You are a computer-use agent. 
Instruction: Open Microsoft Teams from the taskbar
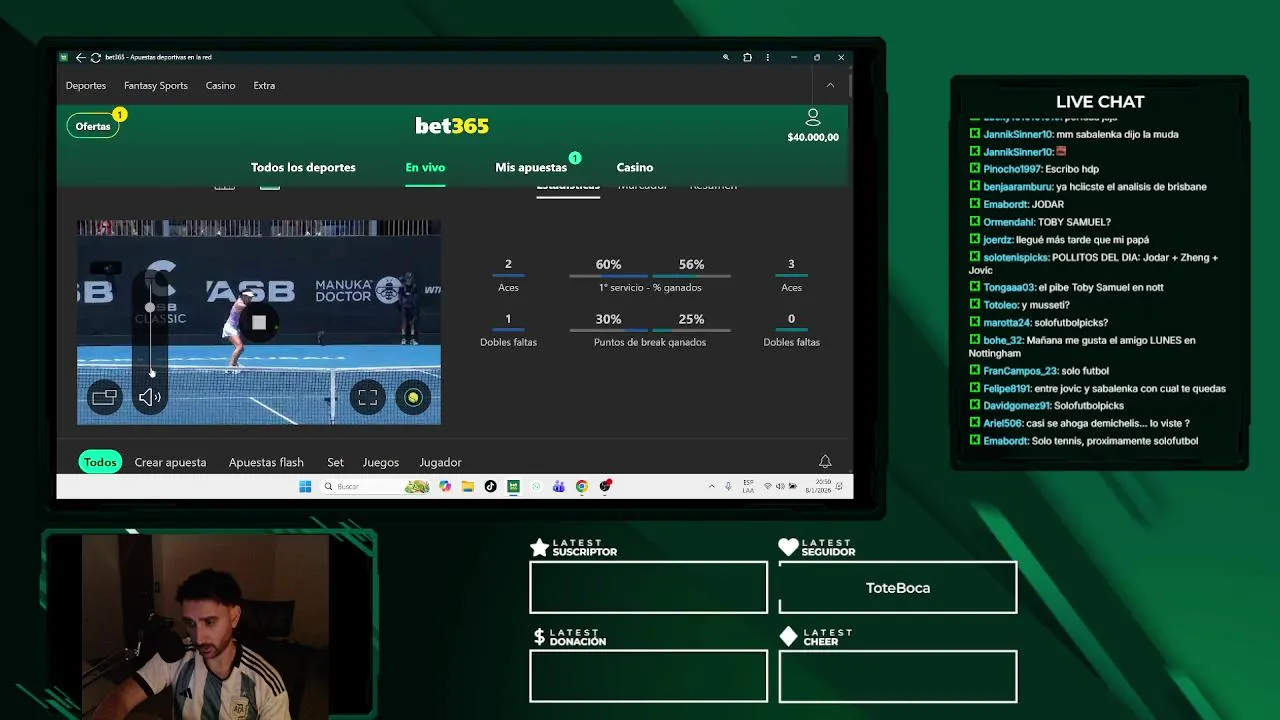559,486
